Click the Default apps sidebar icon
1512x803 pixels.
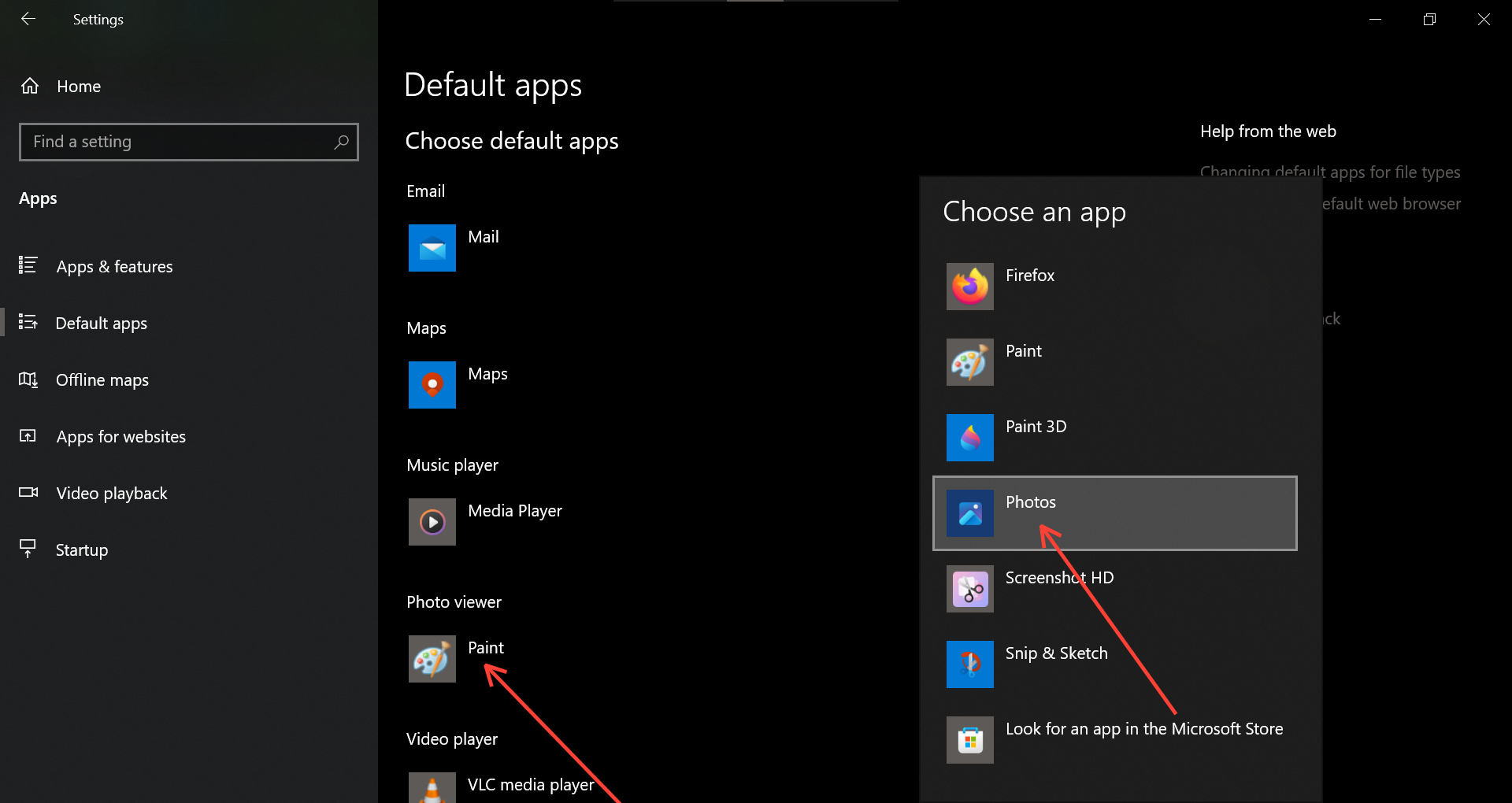tap(28, 322)
